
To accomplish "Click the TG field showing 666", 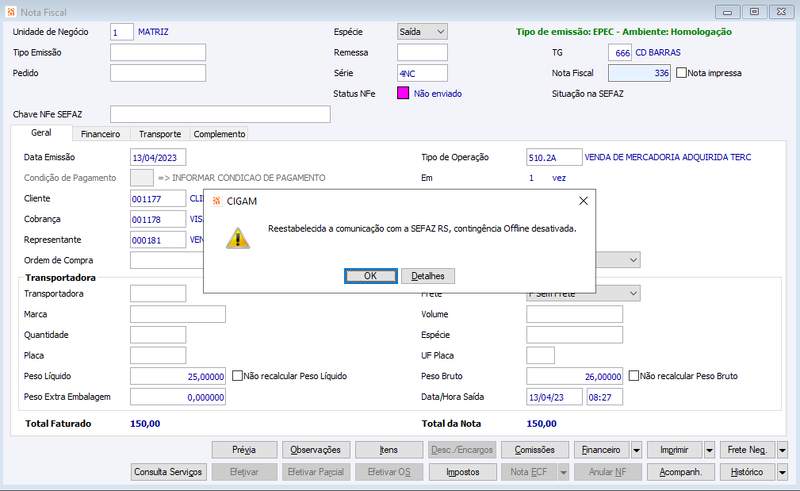I will [x=620, y=53].
